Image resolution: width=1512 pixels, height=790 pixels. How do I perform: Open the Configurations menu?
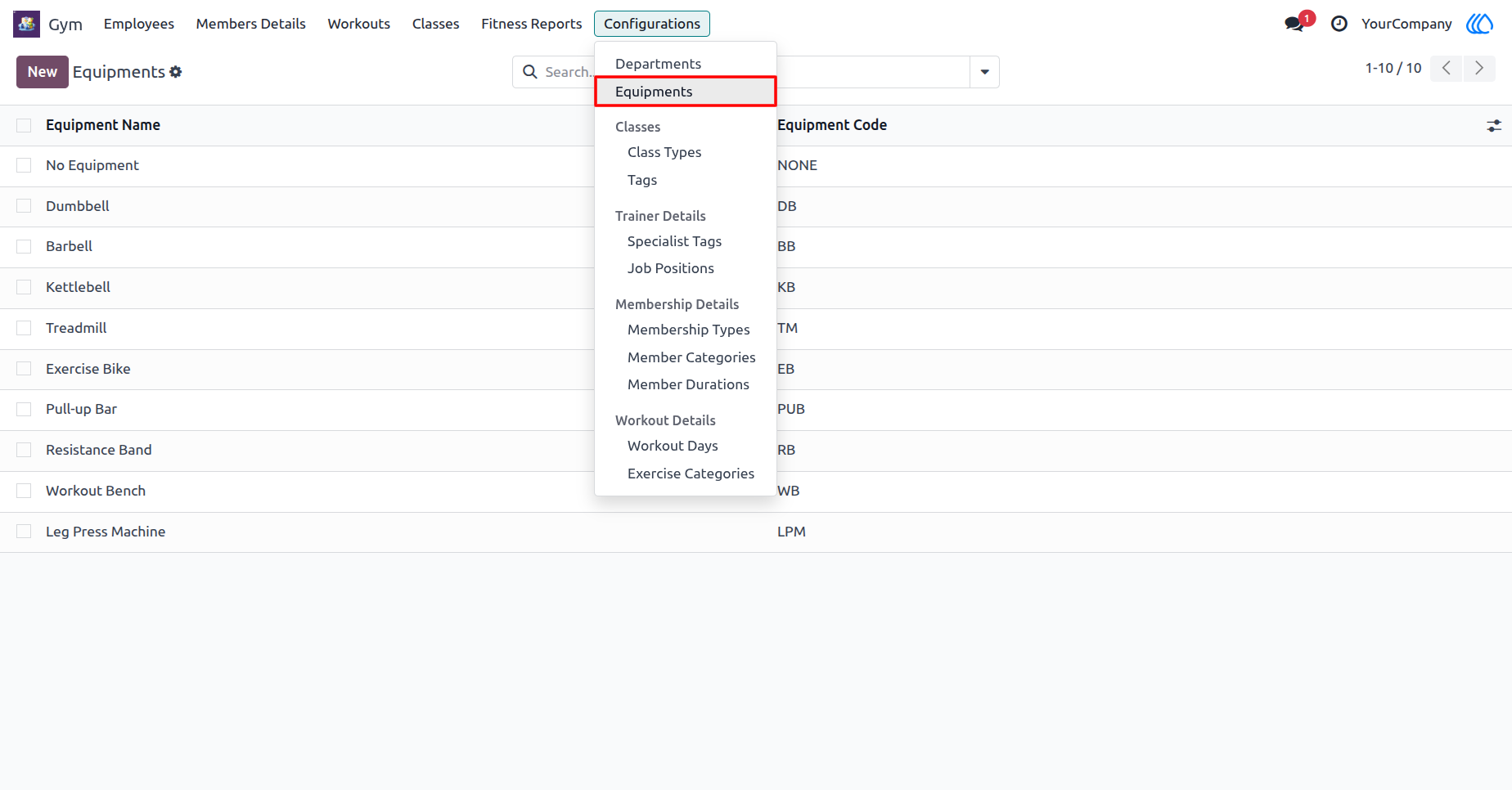[652, 24]
